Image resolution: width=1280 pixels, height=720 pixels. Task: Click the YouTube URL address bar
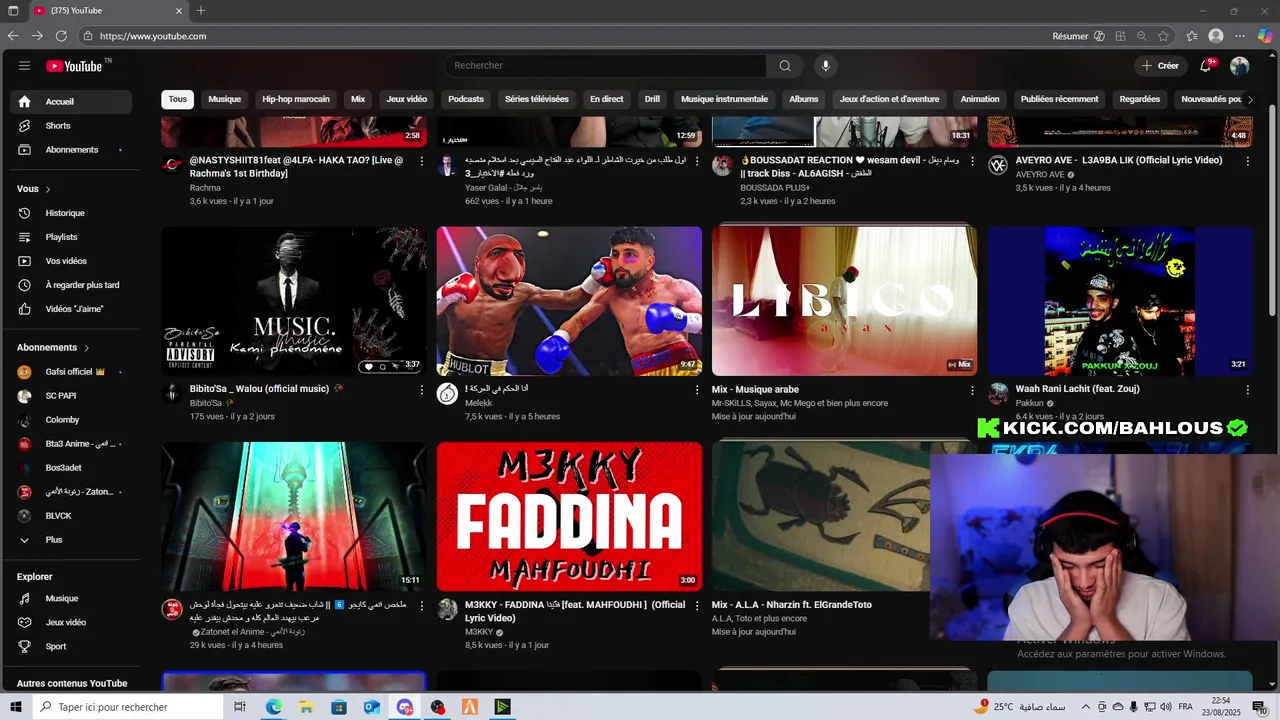153,36
